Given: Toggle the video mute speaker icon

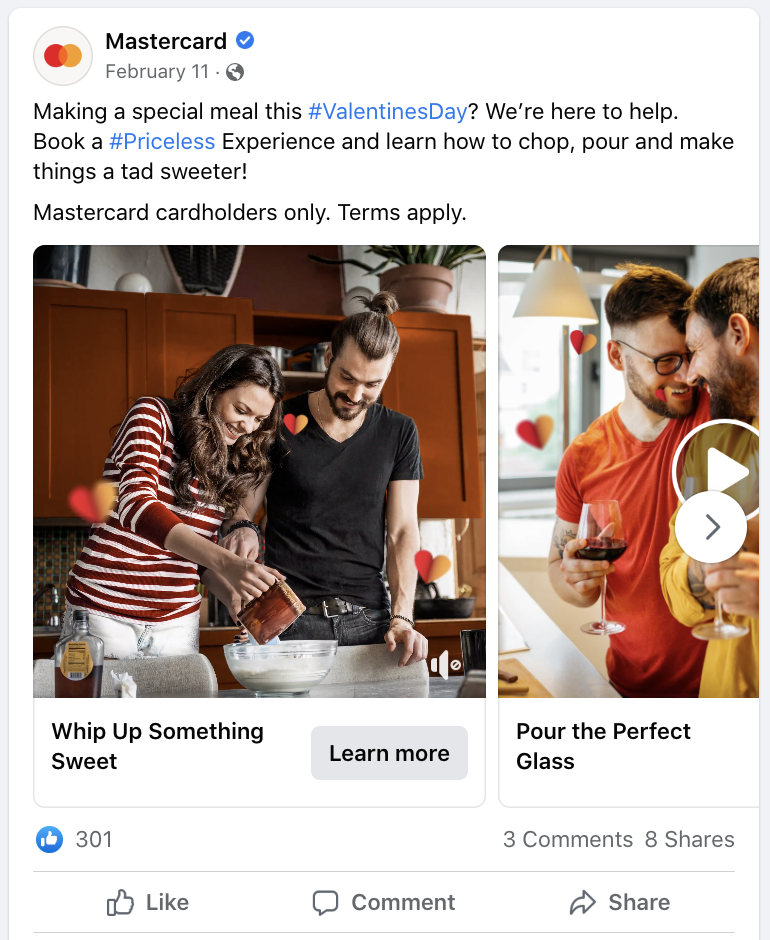Looking at the screenshot, I should pos(446,664).
